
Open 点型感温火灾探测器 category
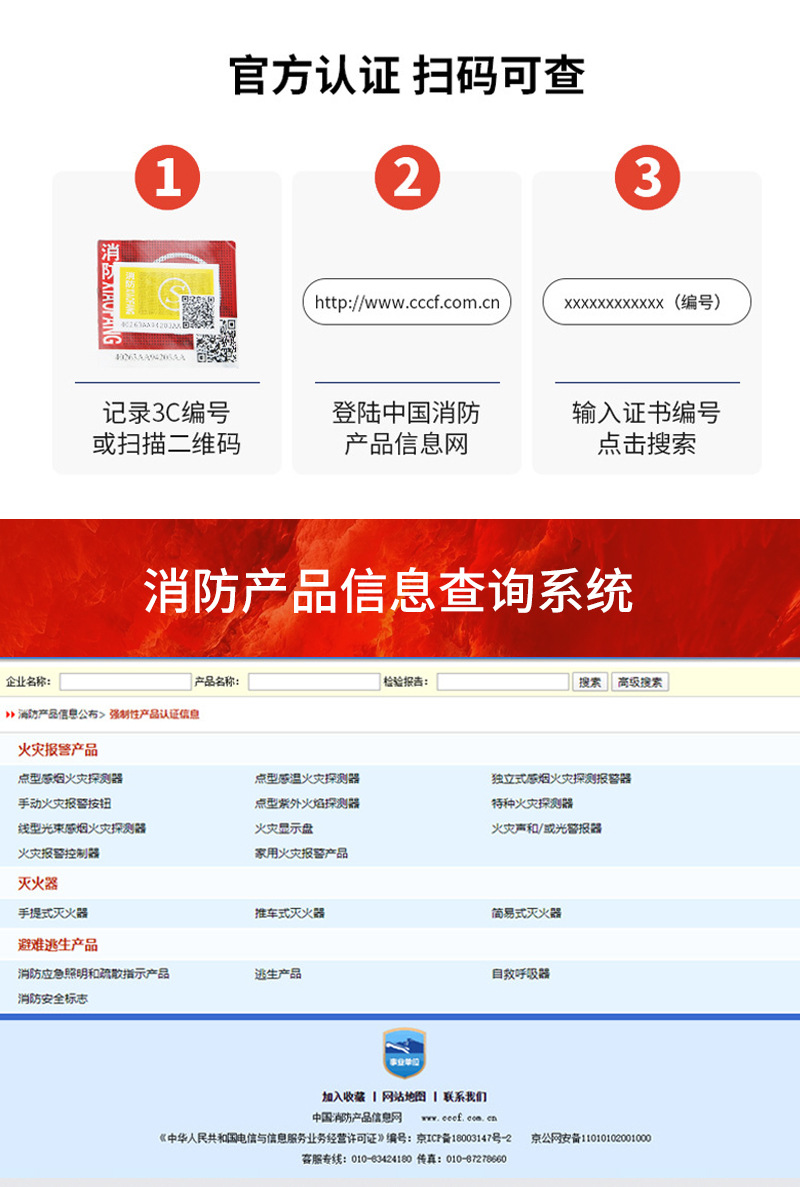point(307,778)
